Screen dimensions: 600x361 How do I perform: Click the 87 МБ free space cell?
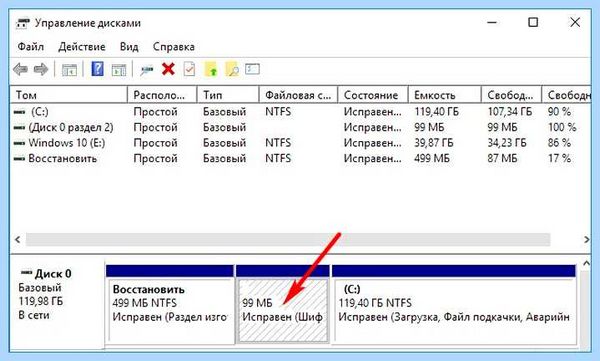click(502, 158)
